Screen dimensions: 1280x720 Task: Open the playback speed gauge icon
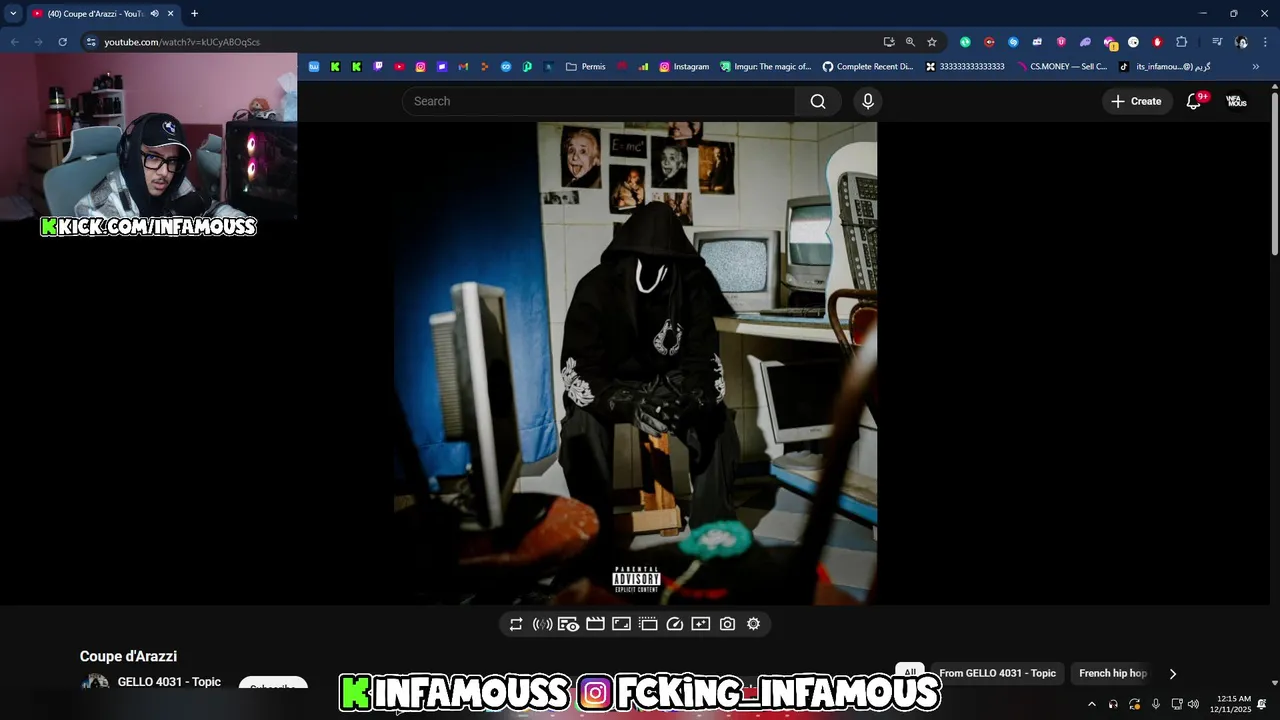pos(675,624)
